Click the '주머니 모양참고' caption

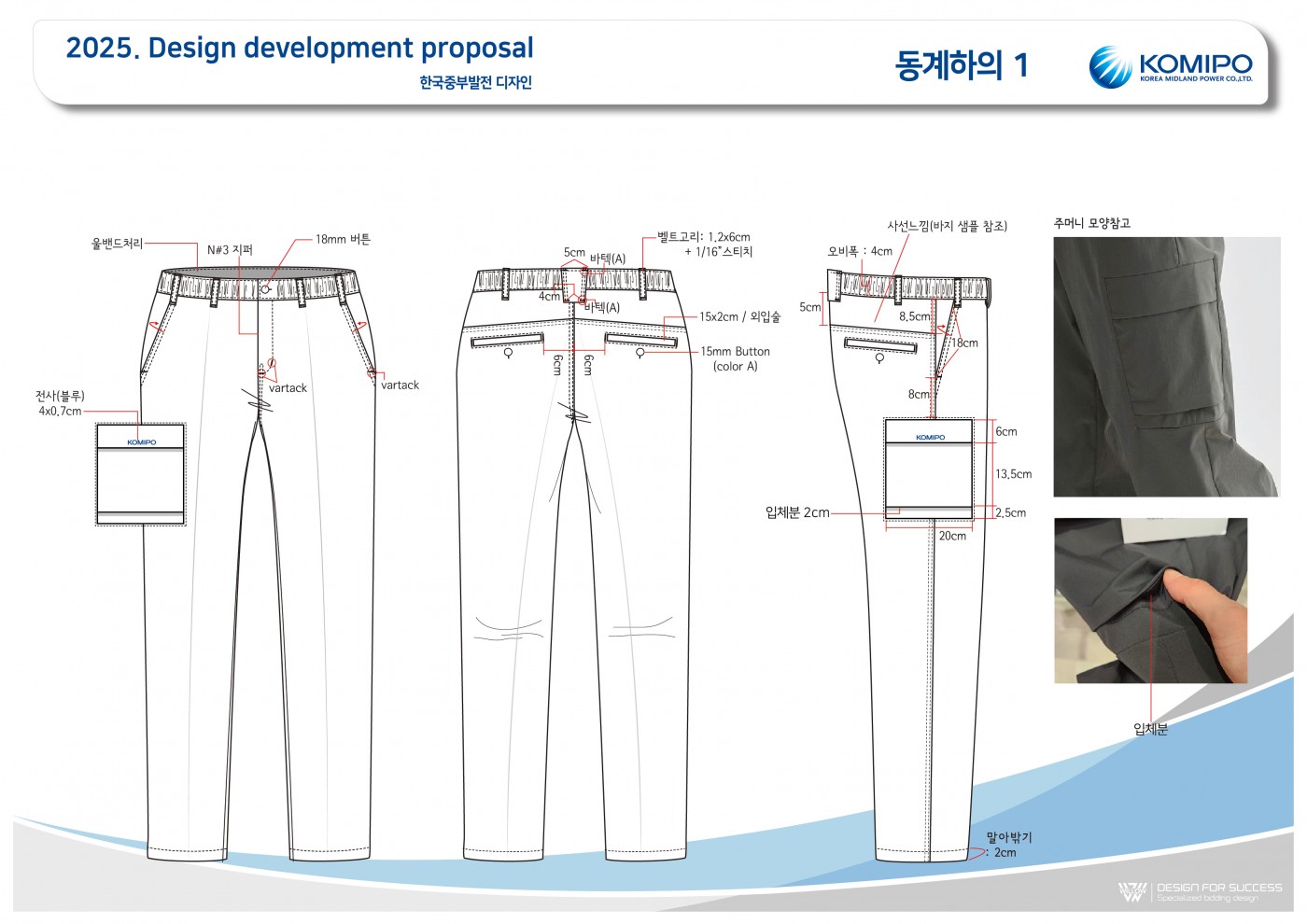click(x=1091, y=223)
